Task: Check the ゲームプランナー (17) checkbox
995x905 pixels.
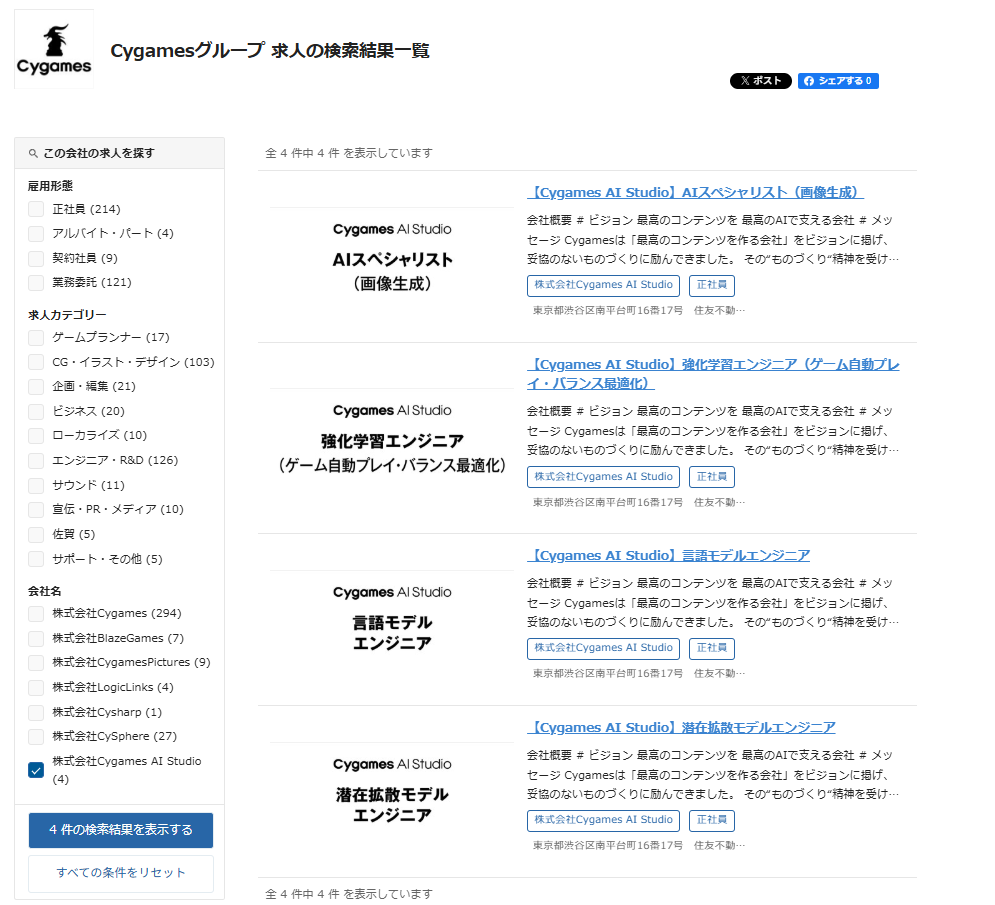Action: tap(36, 338)
